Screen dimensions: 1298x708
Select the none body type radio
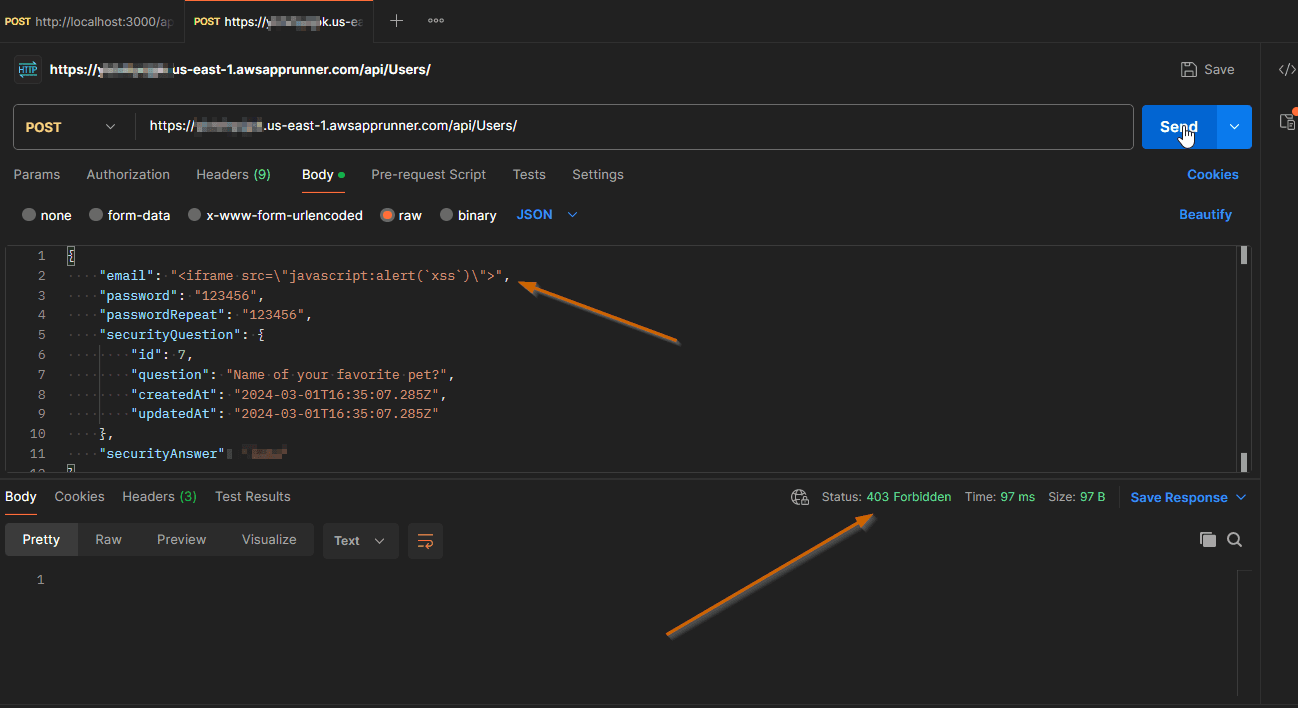(x=29, y=215)
